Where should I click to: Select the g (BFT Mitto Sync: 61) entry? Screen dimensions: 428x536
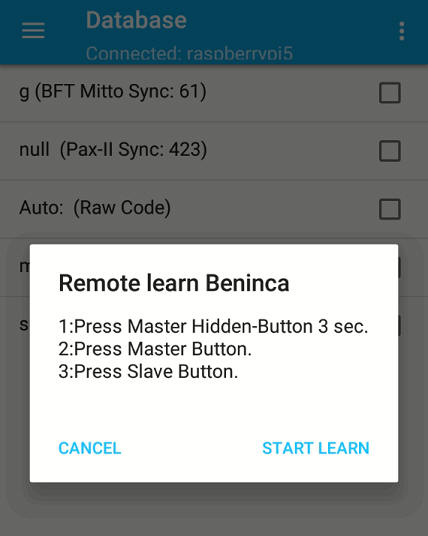(x=214, y=93)
